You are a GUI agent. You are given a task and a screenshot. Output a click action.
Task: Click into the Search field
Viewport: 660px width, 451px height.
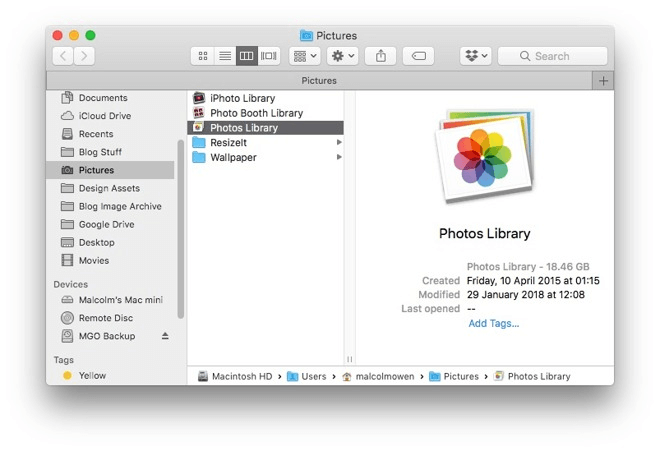553,56
